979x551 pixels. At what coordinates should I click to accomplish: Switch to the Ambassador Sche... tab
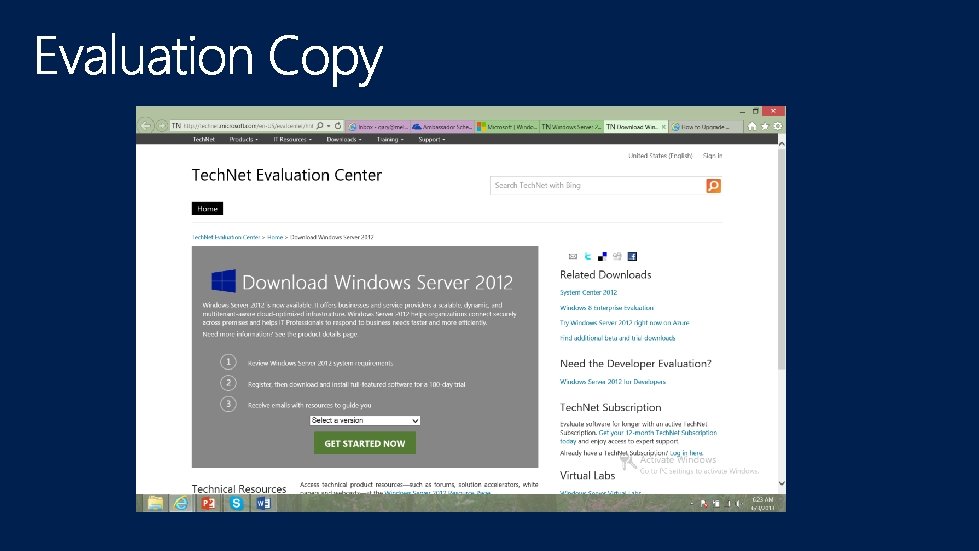[443, 127]
